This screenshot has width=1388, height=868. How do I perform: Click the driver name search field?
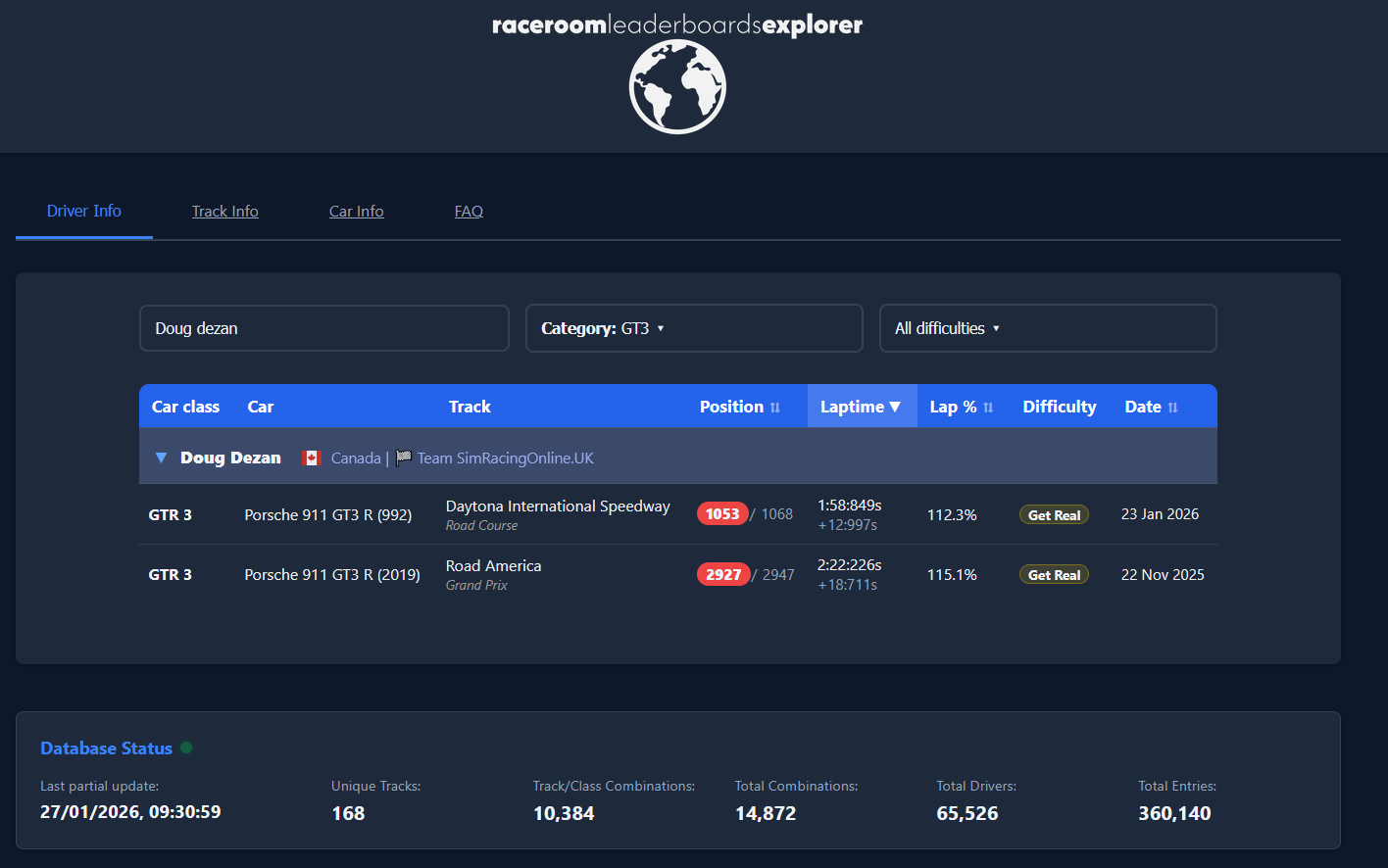click(323, 328)
